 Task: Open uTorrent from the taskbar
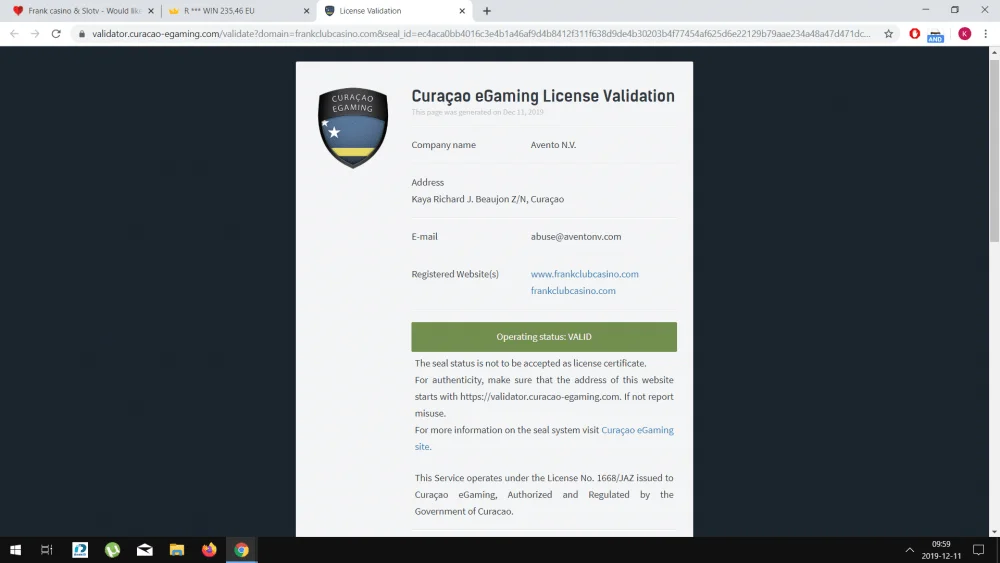(112, 550)
